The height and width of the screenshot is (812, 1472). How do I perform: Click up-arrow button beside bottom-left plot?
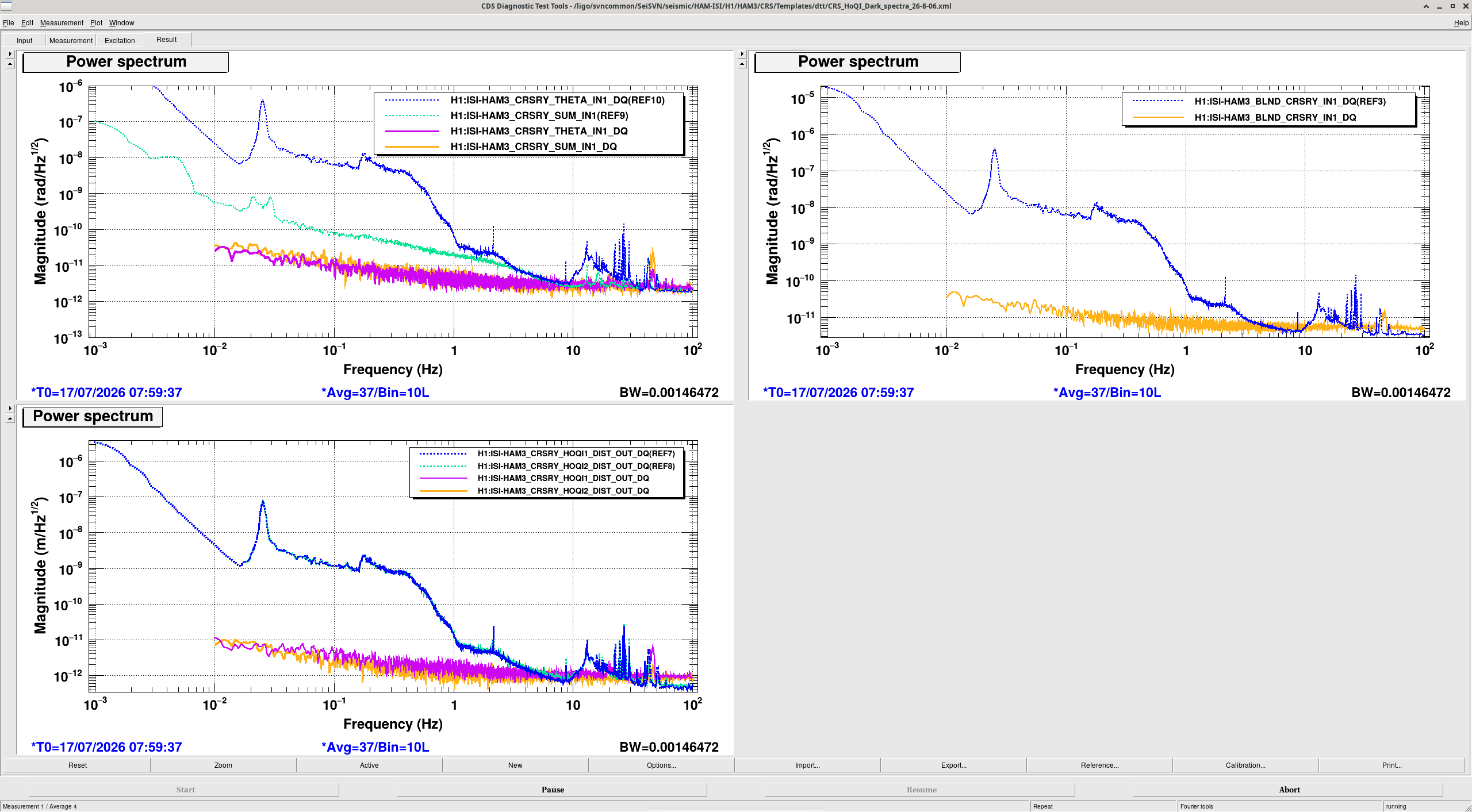point(10,418)
